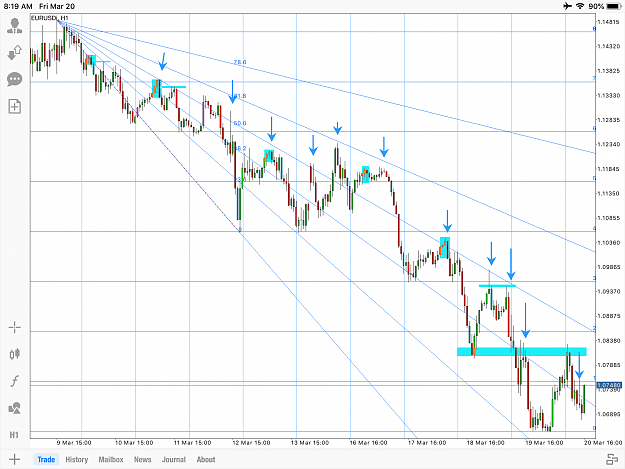Select the 61.8 Fibonacci fan label
625x469 pixels.
pyautogui.click(x=240, y=96)
